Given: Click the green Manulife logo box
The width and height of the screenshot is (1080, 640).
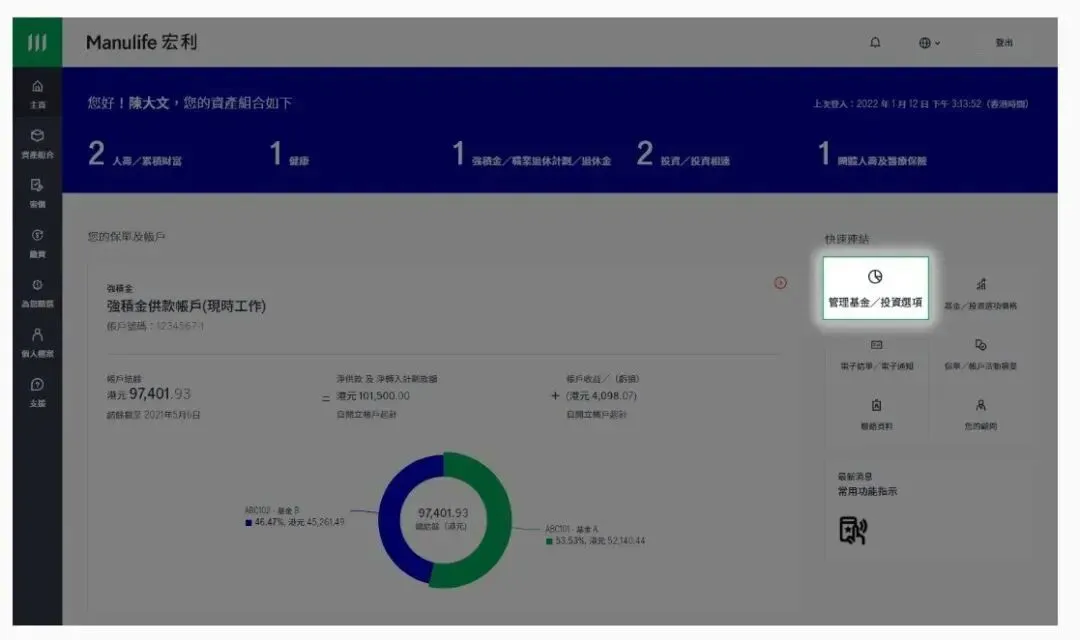Looking at the screenshot, I should 37,42.
